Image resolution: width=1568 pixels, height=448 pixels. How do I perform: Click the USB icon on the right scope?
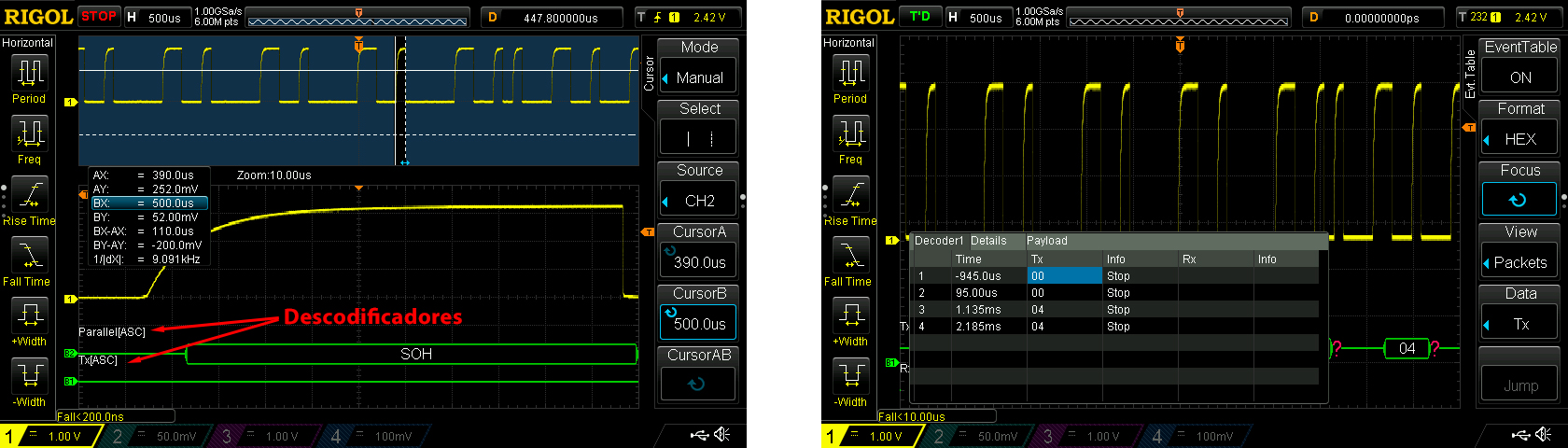click(x=1520, y=435)
